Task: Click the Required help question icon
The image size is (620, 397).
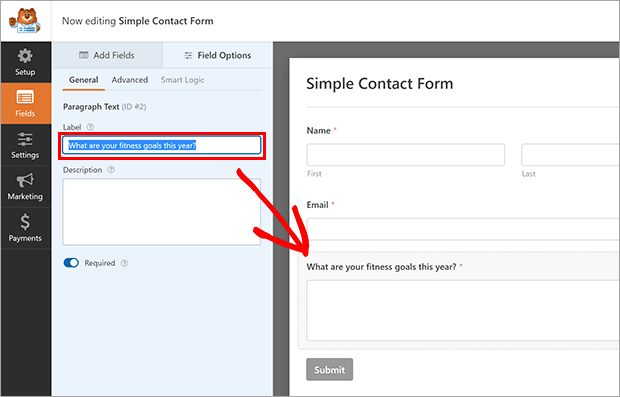Action: [124, 263]
